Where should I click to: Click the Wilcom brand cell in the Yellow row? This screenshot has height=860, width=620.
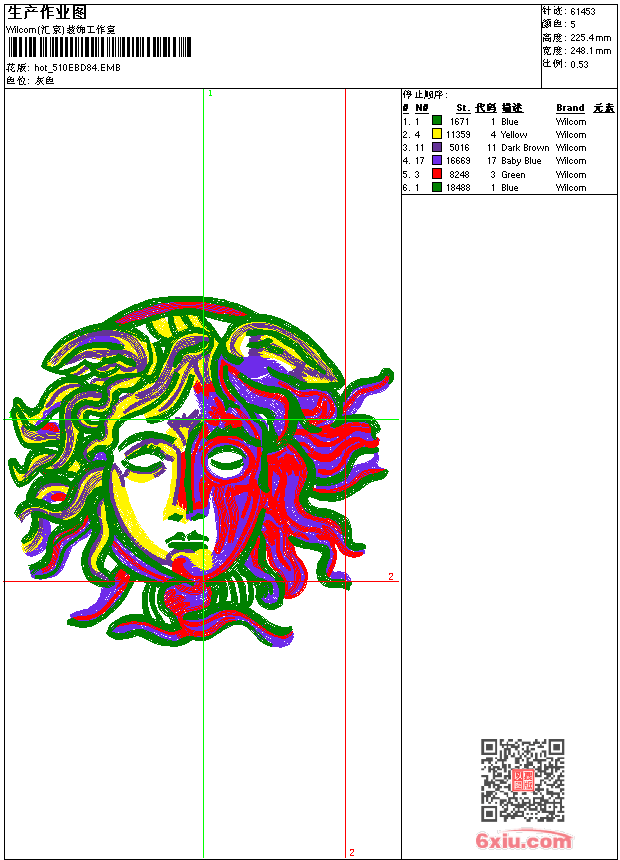[571, 134]
